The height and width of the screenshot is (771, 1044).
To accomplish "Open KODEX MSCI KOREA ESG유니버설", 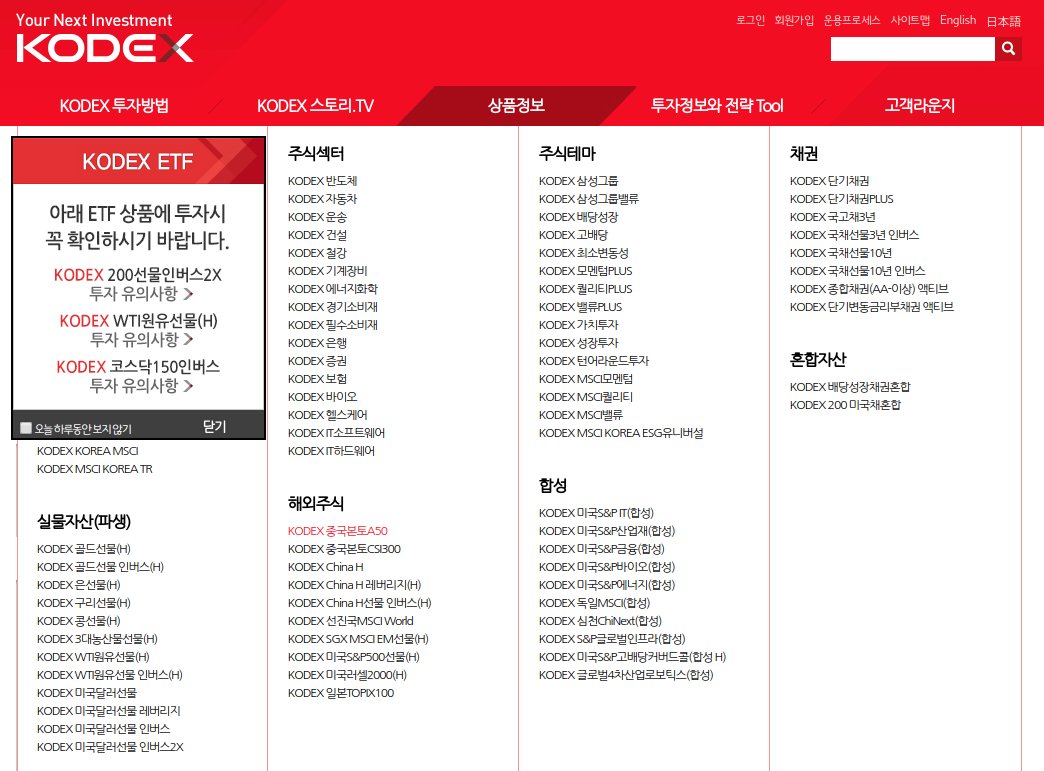I will point(621,433).
